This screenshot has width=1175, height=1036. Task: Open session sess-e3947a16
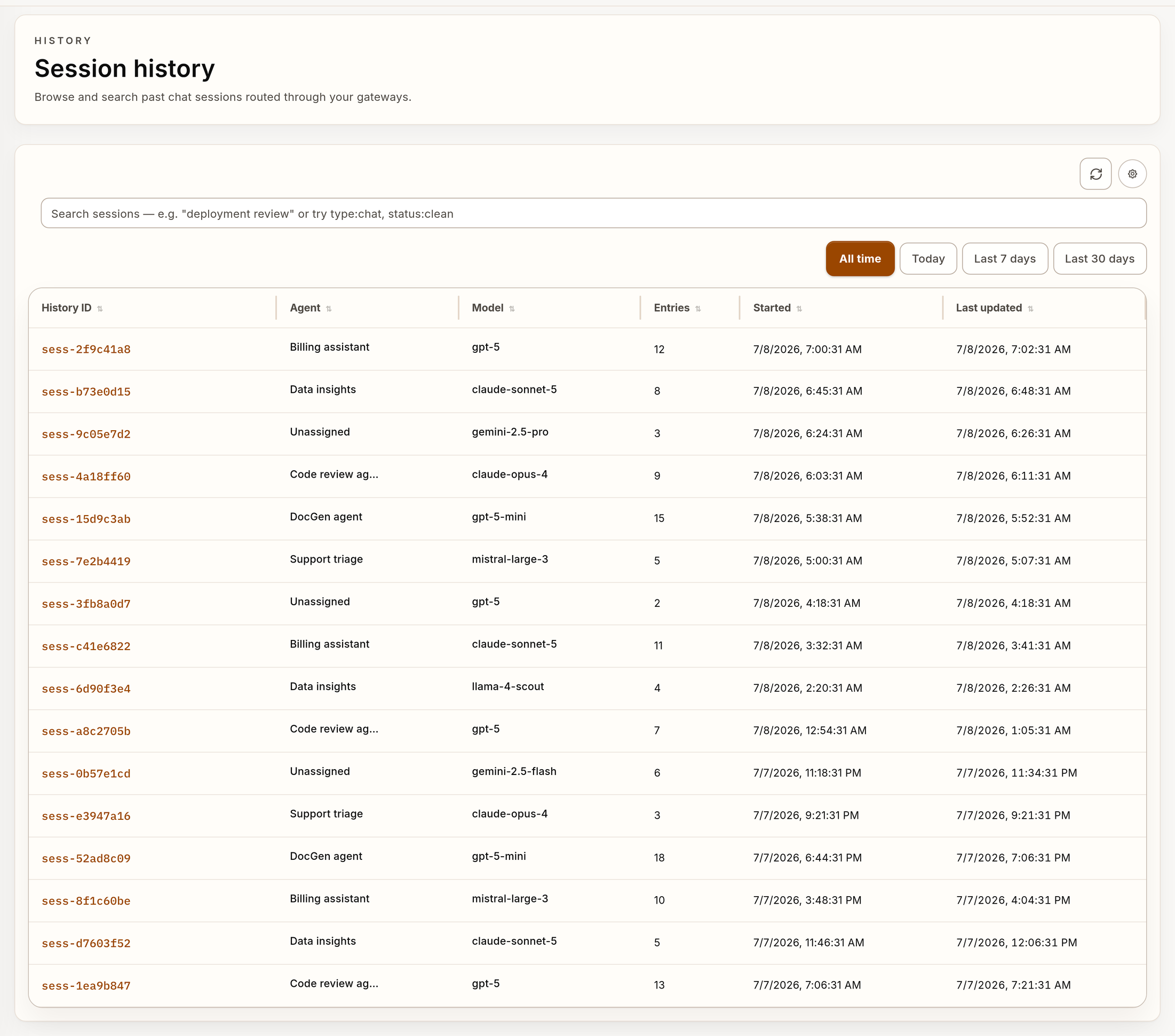click(x=86, y=816)
